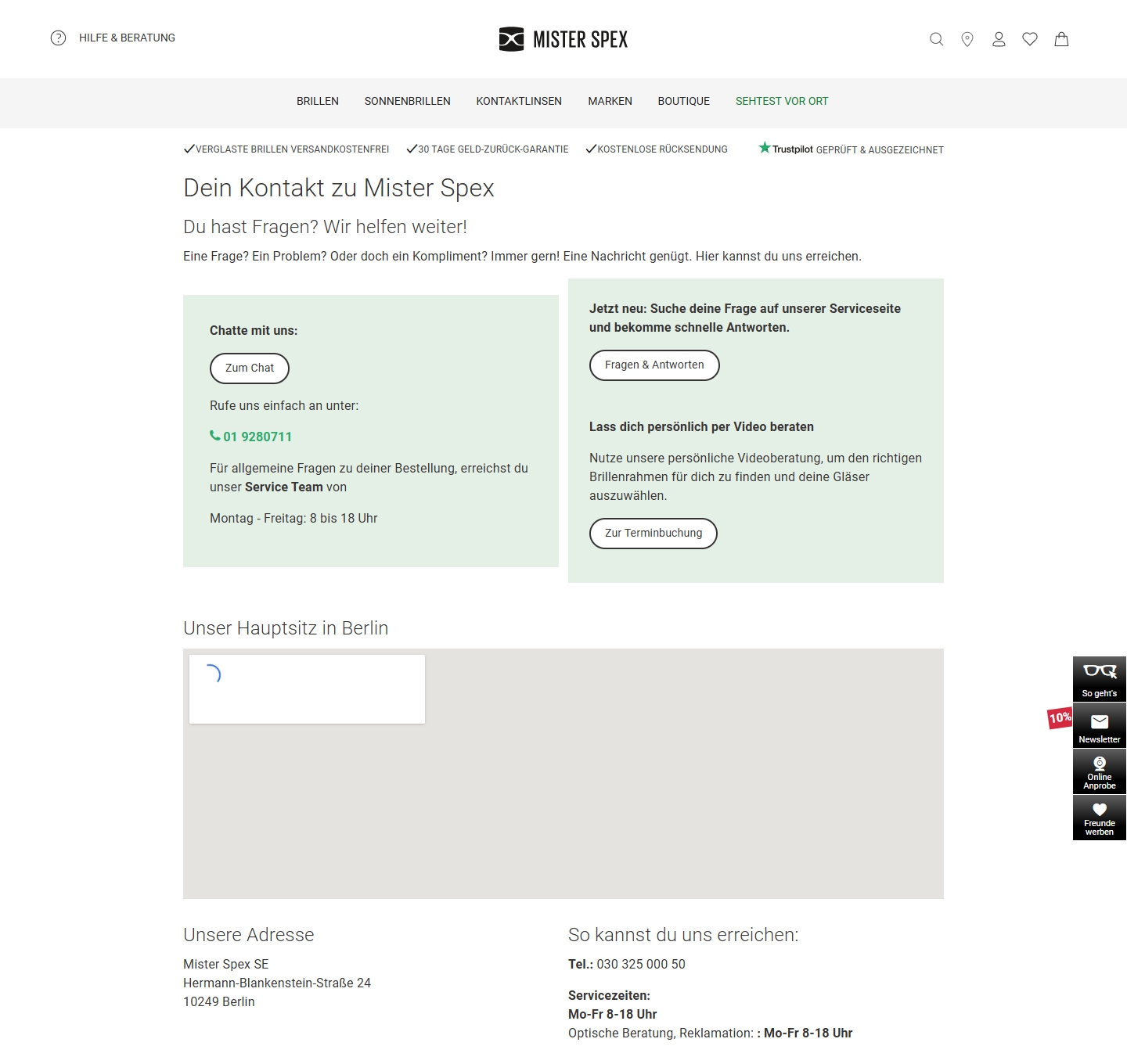Click 'Lass dich persönlich per Video beraten' heading
Screen dimensions: 1127x1064
pos(701,426)
